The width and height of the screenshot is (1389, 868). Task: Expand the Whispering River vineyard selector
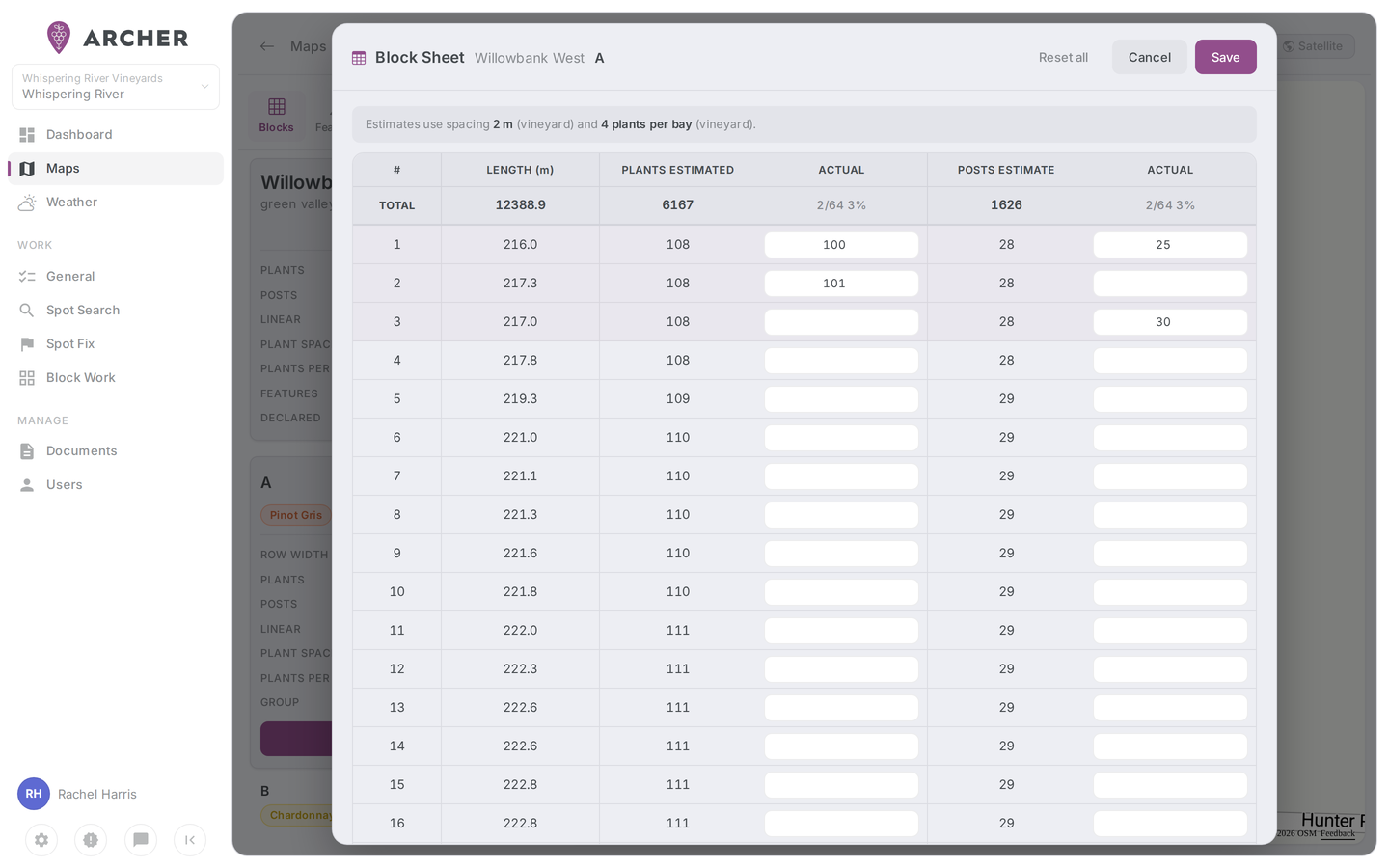point(116,87)
